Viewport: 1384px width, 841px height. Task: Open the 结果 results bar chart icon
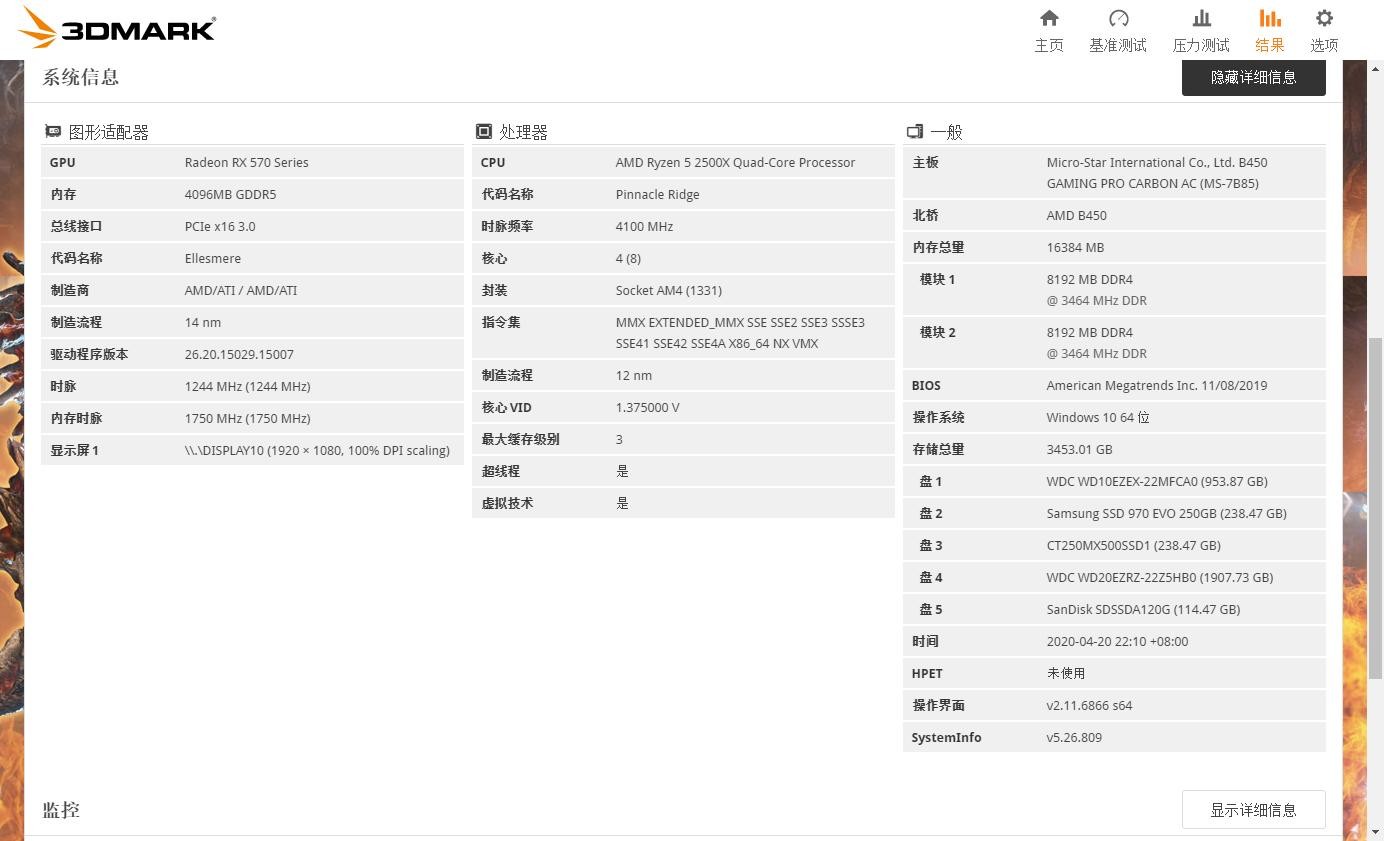[1270, 18]
